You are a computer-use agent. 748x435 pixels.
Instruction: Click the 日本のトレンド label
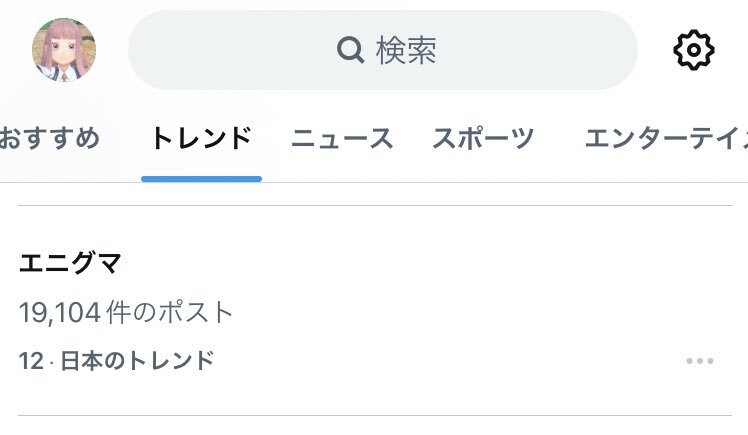tap(138, 361)
